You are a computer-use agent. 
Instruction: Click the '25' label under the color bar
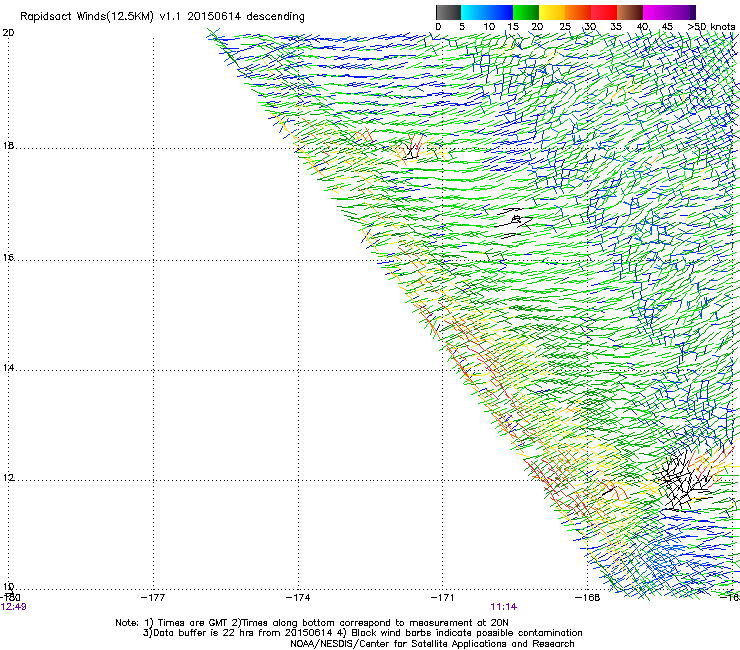coord(565,27)
